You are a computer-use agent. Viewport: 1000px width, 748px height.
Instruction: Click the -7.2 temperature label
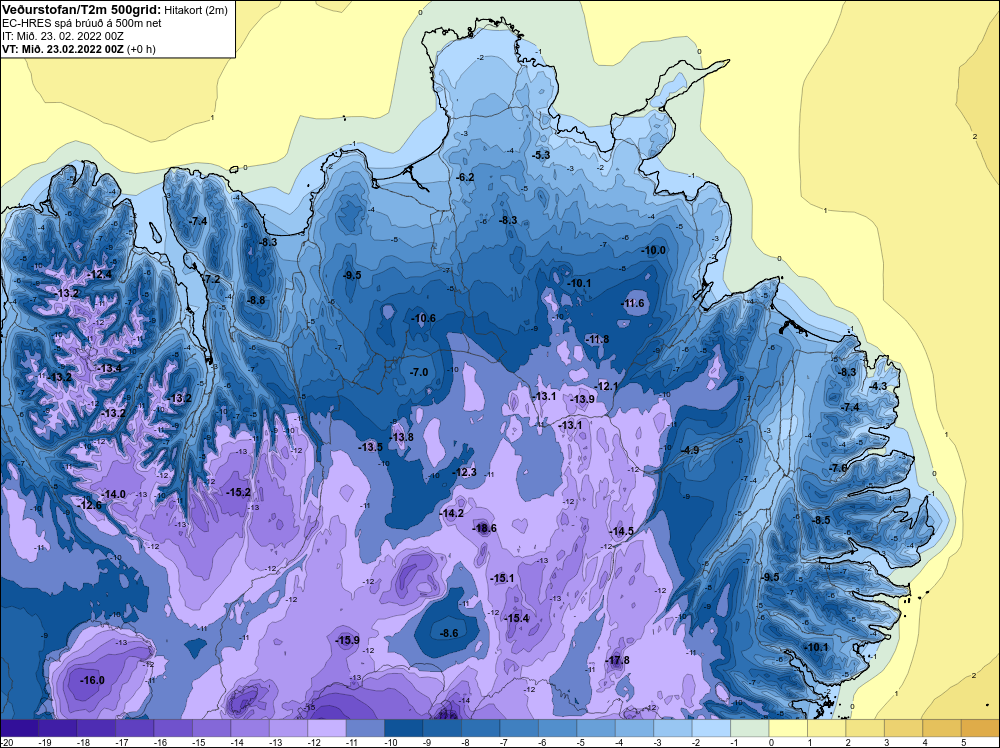(211, 279)
